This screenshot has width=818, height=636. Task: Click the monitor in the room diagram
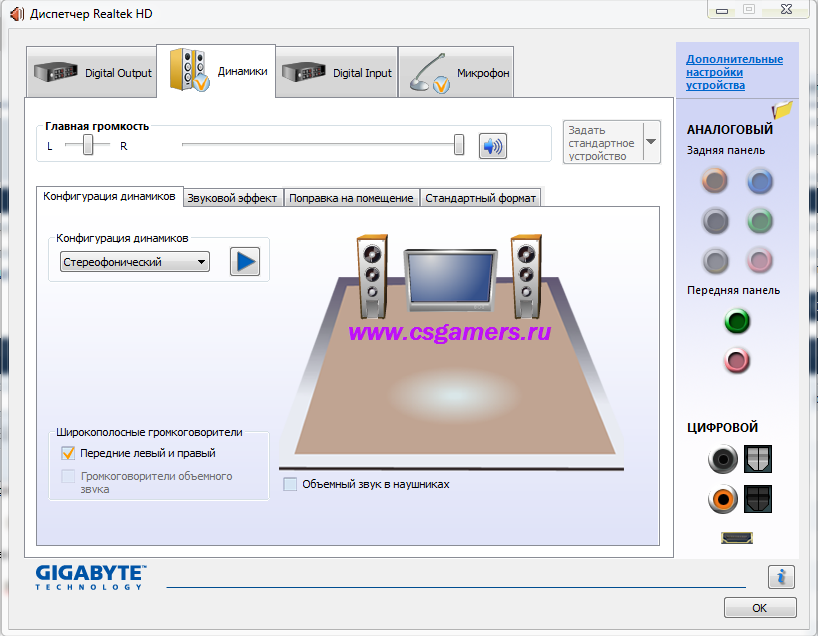451,280
